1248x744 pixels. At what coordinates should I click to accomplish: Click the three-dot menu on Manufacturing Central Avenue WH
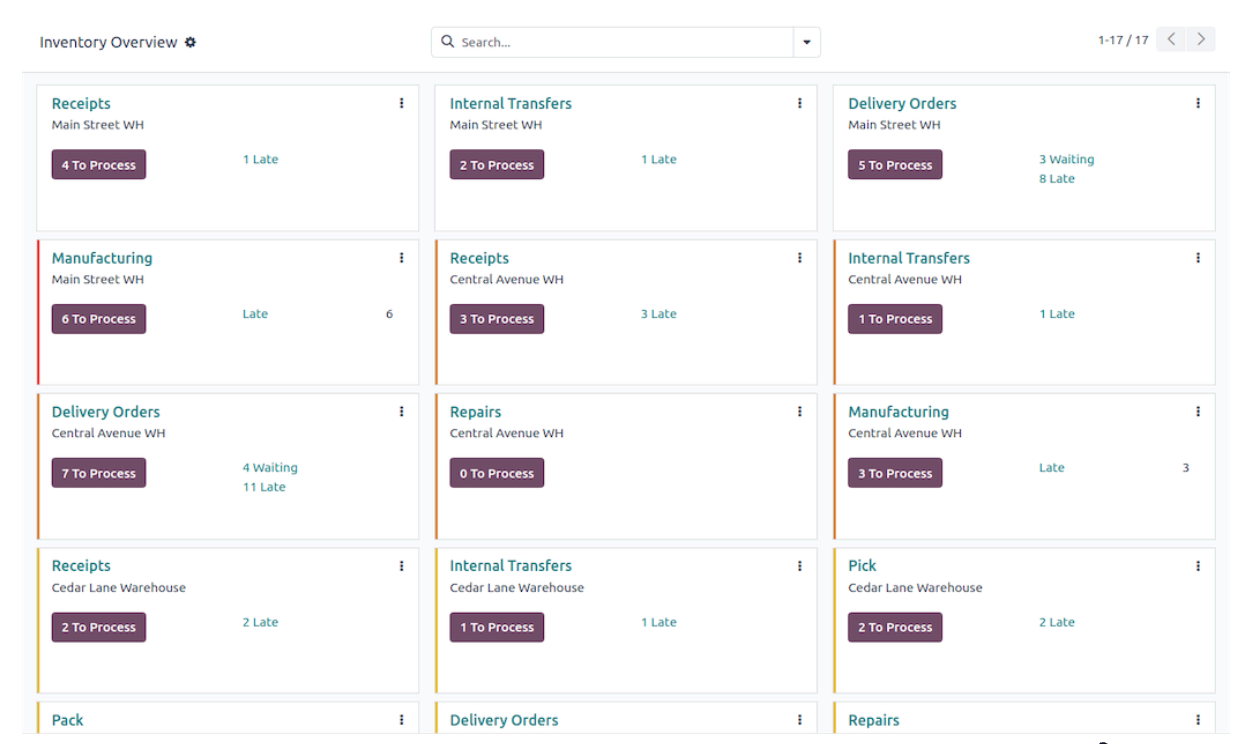(x=1197, y=411)
